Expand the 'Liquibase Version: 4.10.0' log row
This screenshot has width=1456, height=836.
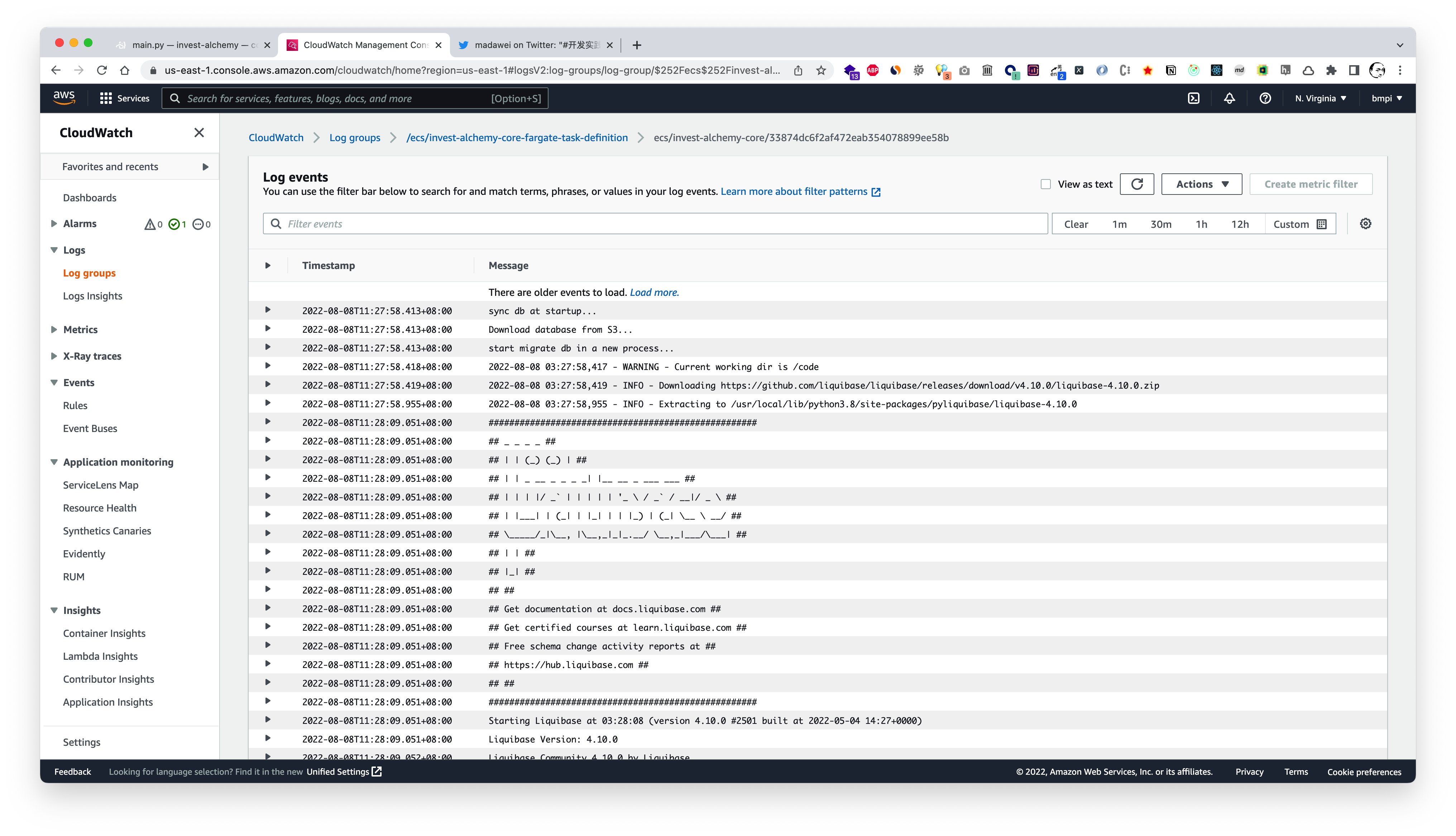[x=268, y=738]
